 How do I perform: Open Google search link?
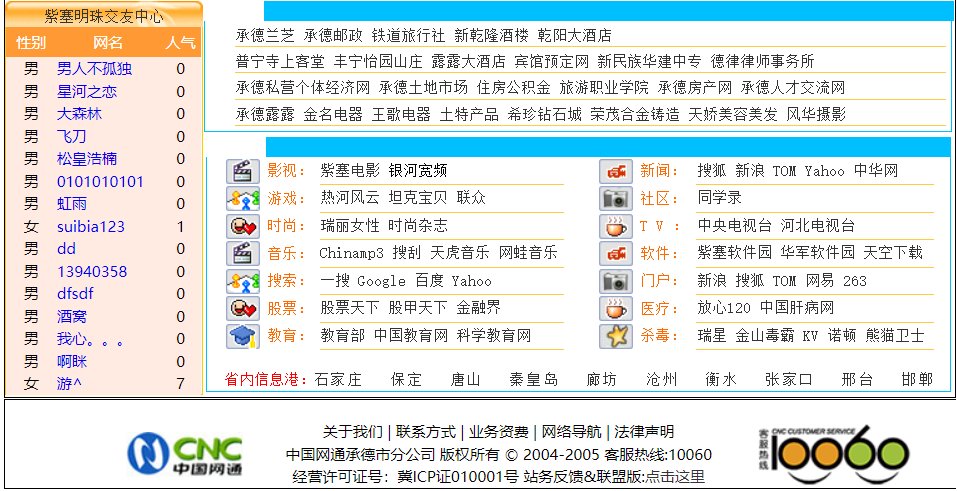(381, 281)
